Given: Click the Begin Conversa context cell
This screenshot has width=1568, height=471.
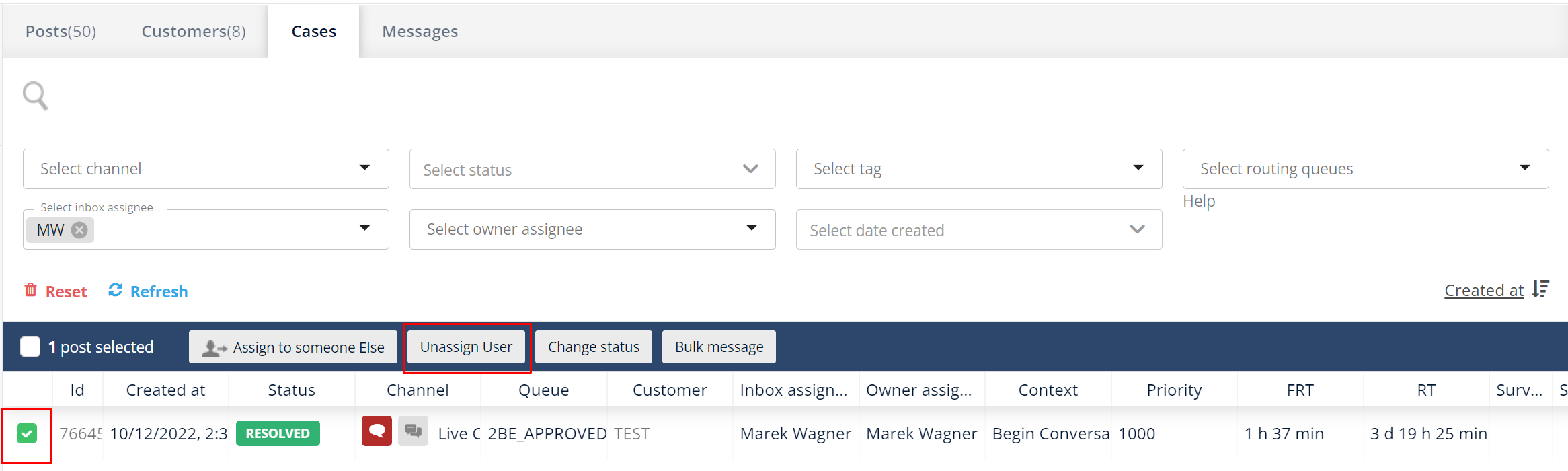Looking at the screenshot, I should point(1051,434).
